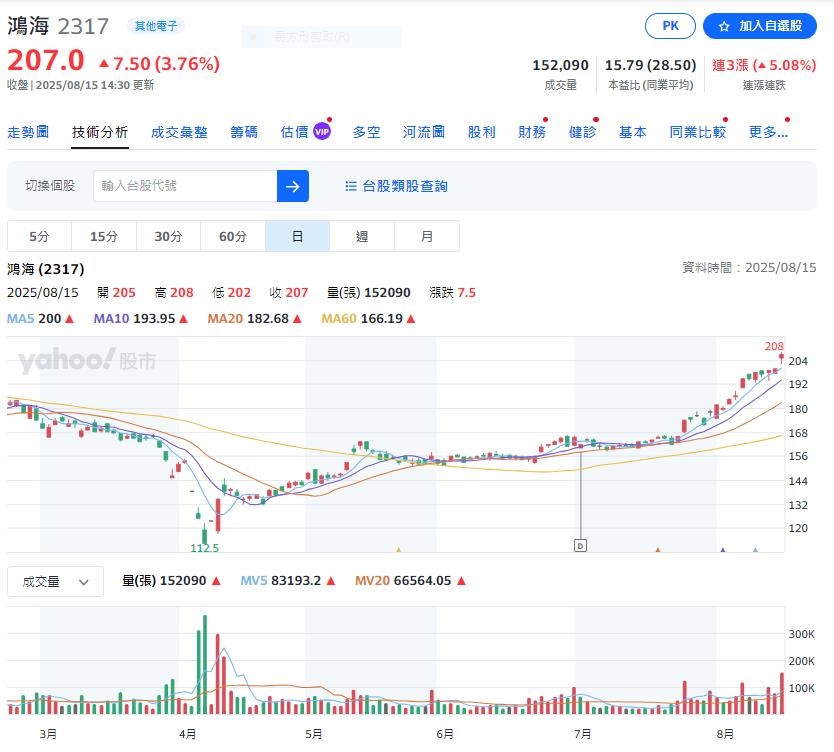Click the 輸入台股代號 input field
This screenshot has height=752, width=834.
click(x=185, y=186)
